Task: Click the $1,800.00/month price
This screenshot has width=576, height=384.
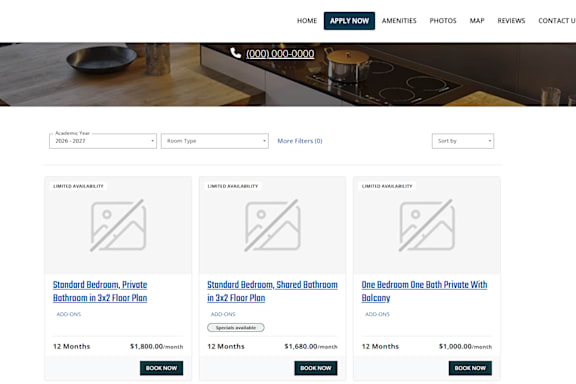Action: point(156,346)
